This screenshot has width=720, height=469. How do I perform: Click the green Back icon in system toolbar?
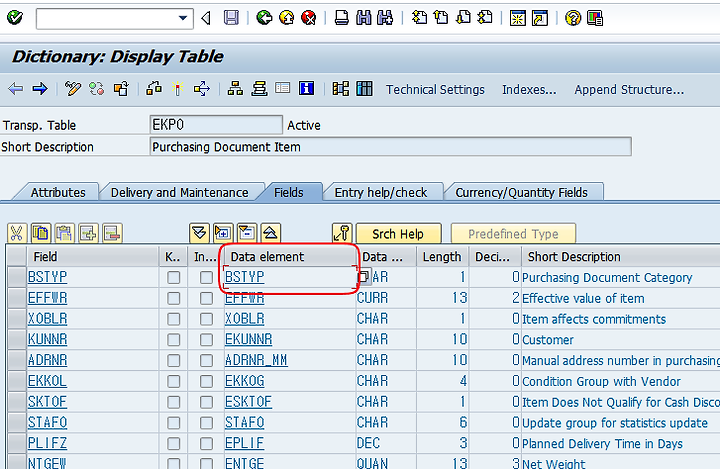pyautogui.click(x=264, y=18)
